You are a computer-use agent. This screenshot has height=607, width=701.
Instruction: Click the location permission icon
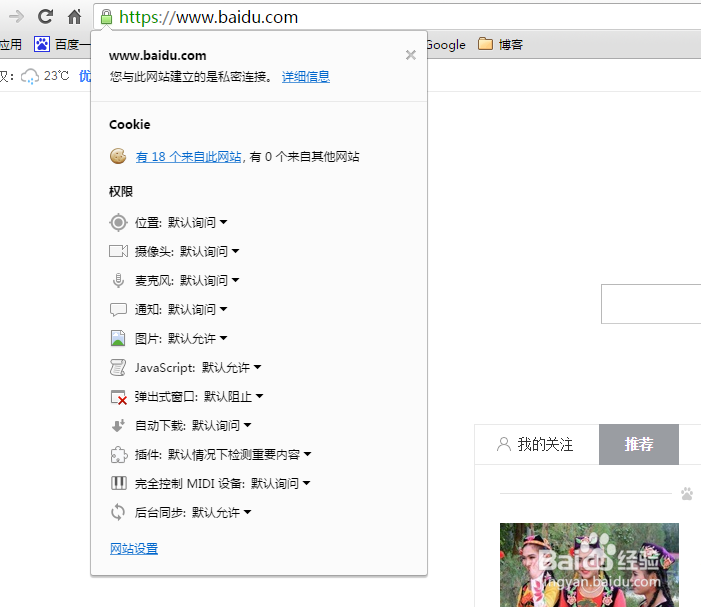[118, 222]
